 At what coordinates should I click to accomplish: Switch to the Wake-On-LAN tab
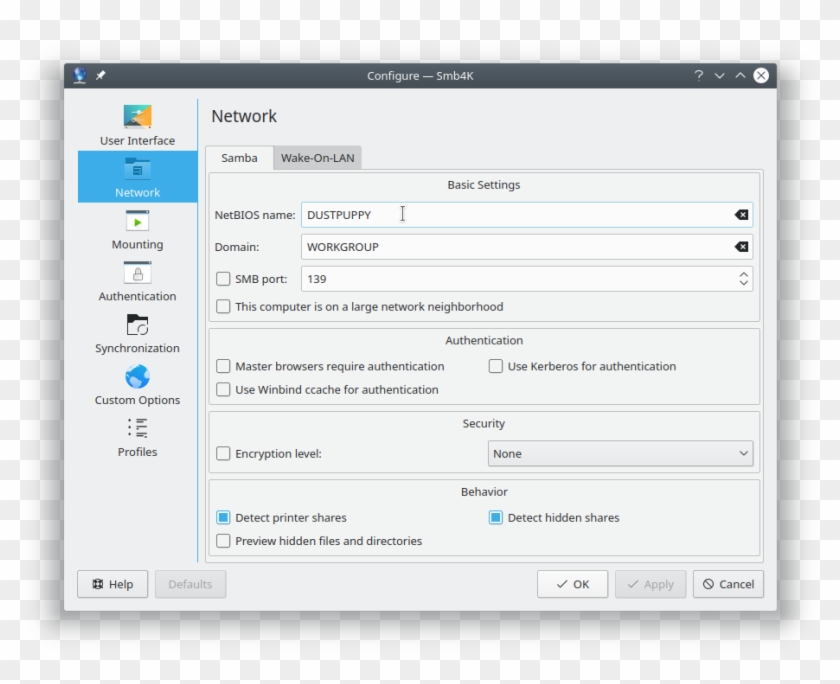[317, 158]
